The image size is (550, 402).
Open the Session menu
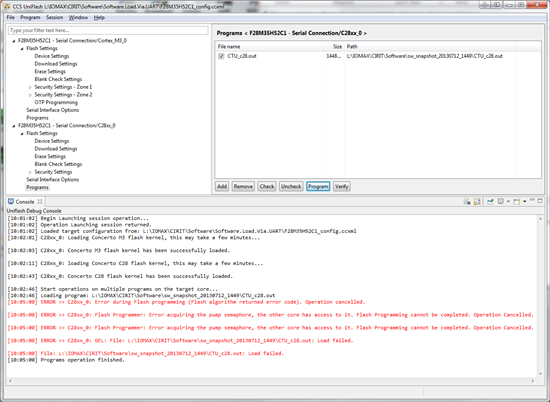[54, 18]
